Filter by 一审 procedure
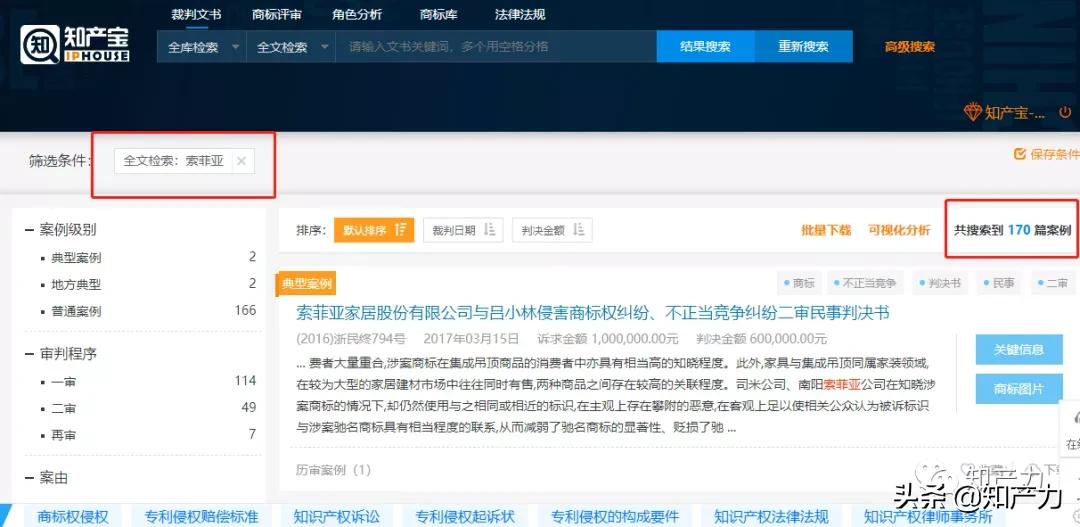This screenshot has height=527, width=1080. tap(63, 382)
